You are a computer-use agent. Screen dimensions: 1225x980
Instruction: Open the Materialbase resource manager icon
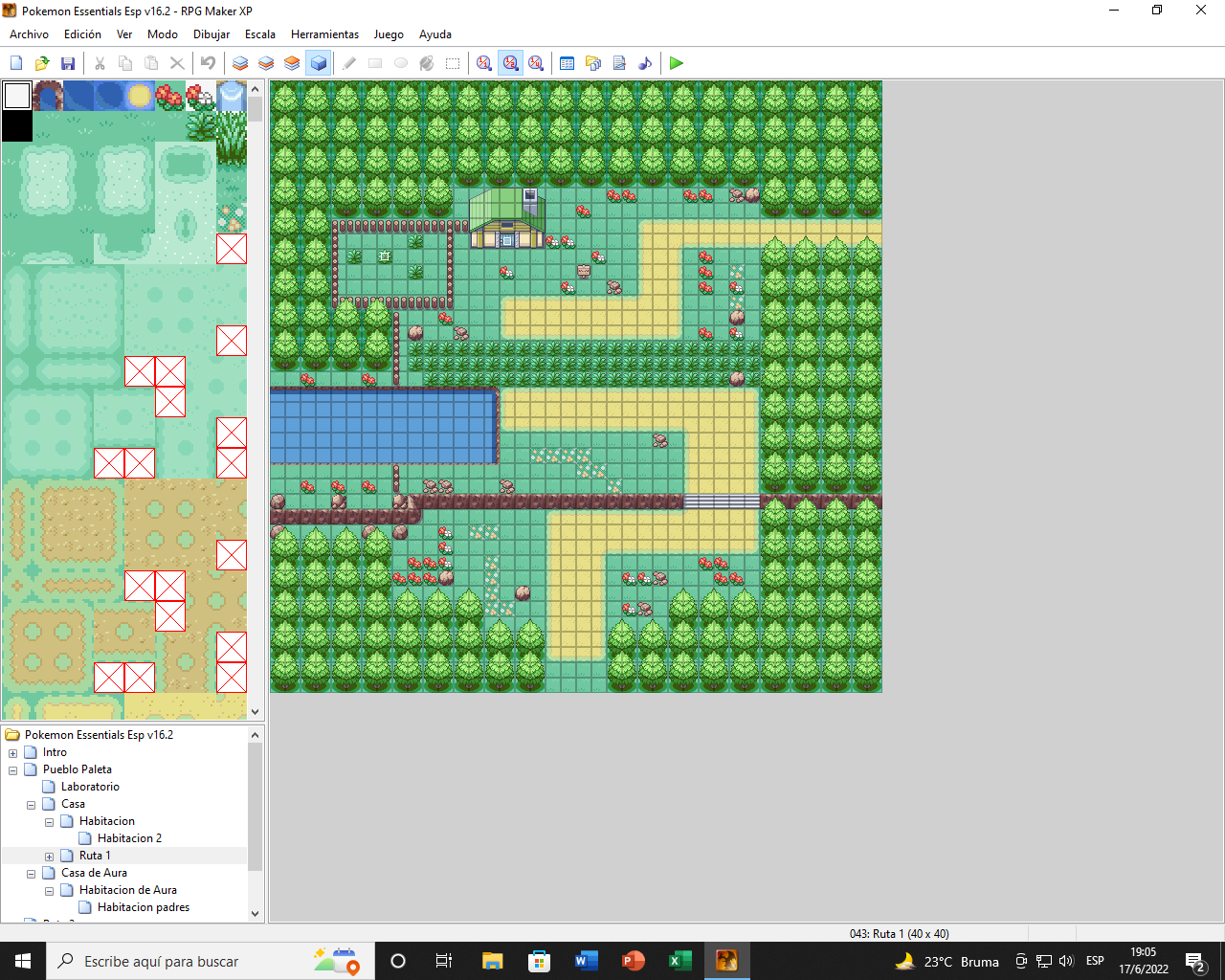click(593, 63)
